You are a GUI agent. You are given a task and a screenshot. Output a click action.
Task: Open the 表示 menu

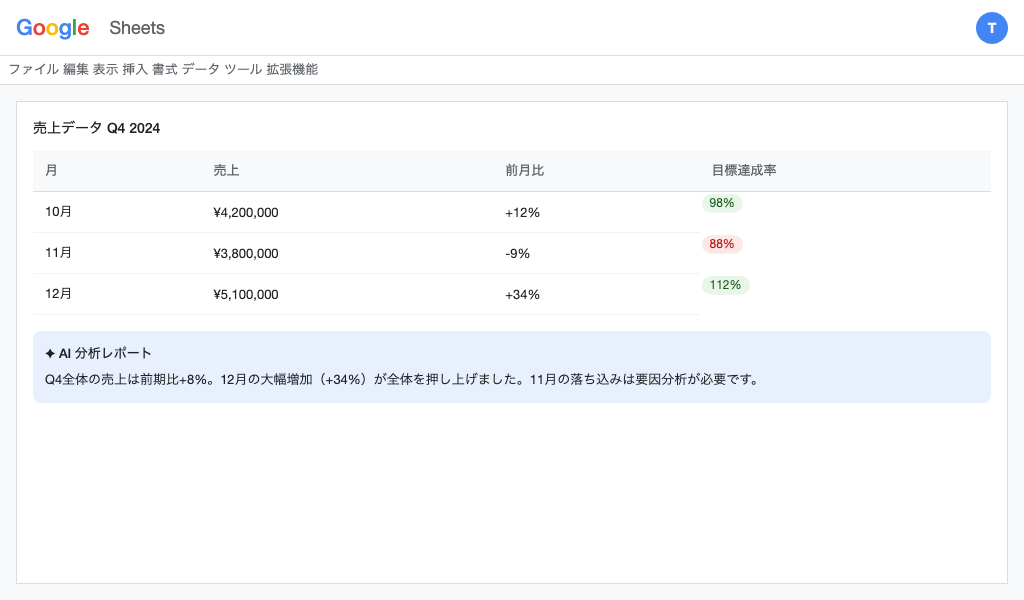[105, 69]
